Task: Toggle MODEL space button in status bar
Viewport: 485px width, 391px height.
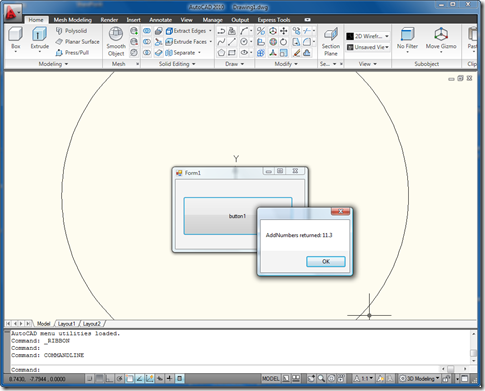Action: 270,378
